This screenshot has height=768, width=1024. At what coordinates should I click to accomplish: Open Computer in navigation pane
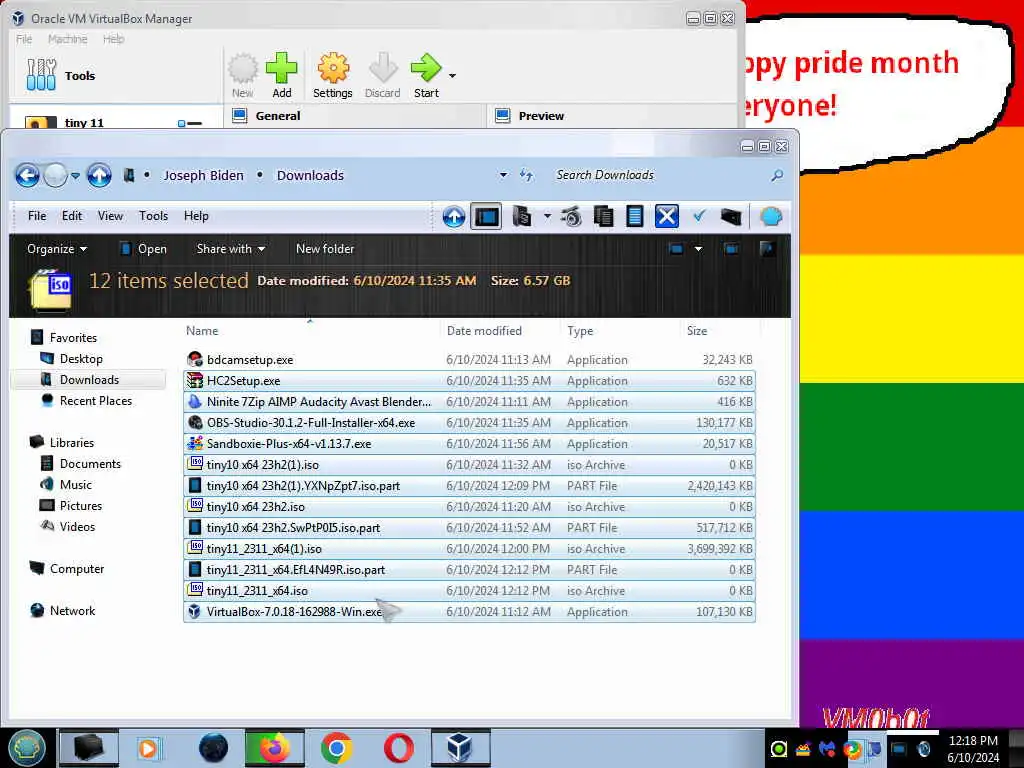pyautogui.click(x=76, y=569)
